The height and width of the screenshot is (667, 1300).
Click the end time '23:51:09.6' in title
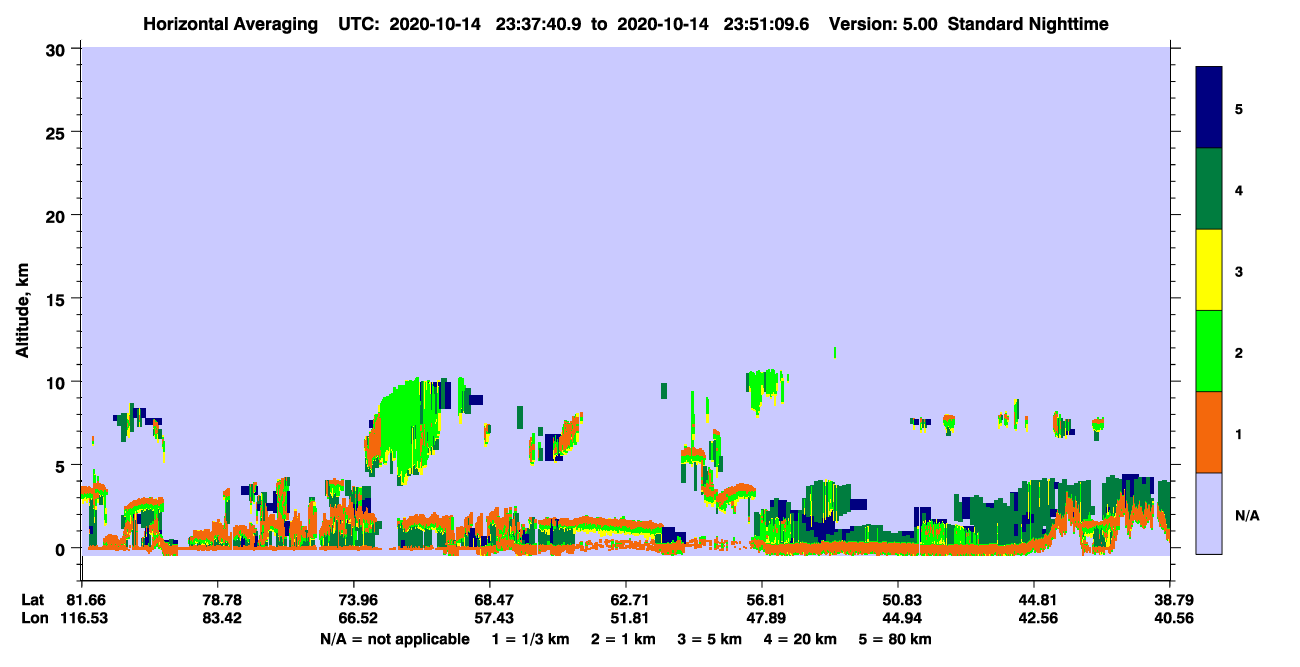765,23
